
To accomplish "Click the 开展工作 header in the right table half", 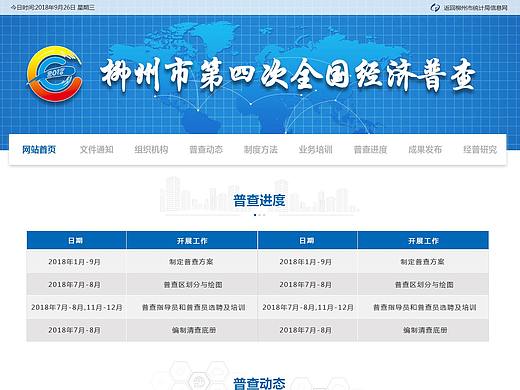I will [x=423, y=241].
